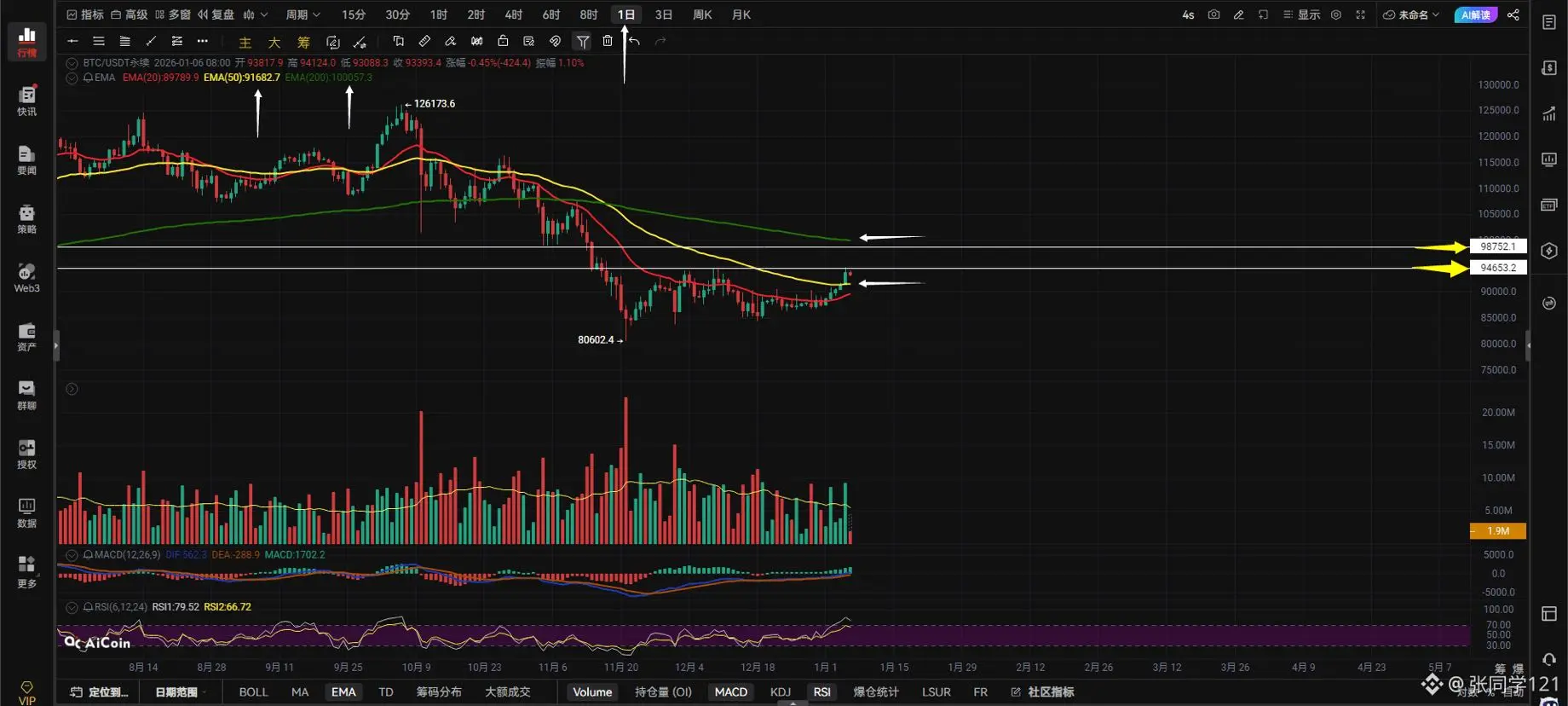This screenshot has width=1568, height=706.
Task: Click the pencil edit icon in top bar
Action: [x=1238, y=14]
